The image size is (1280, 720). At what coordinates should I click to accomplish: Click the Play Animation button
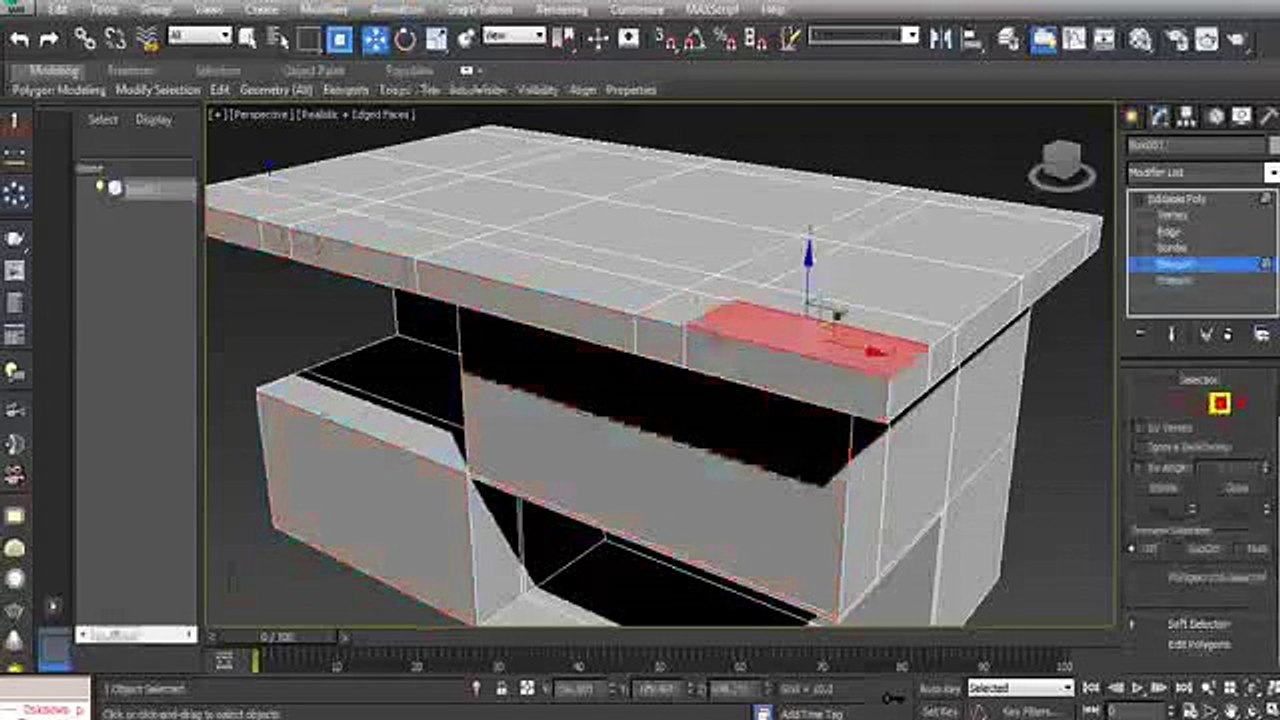(1136, 688)
